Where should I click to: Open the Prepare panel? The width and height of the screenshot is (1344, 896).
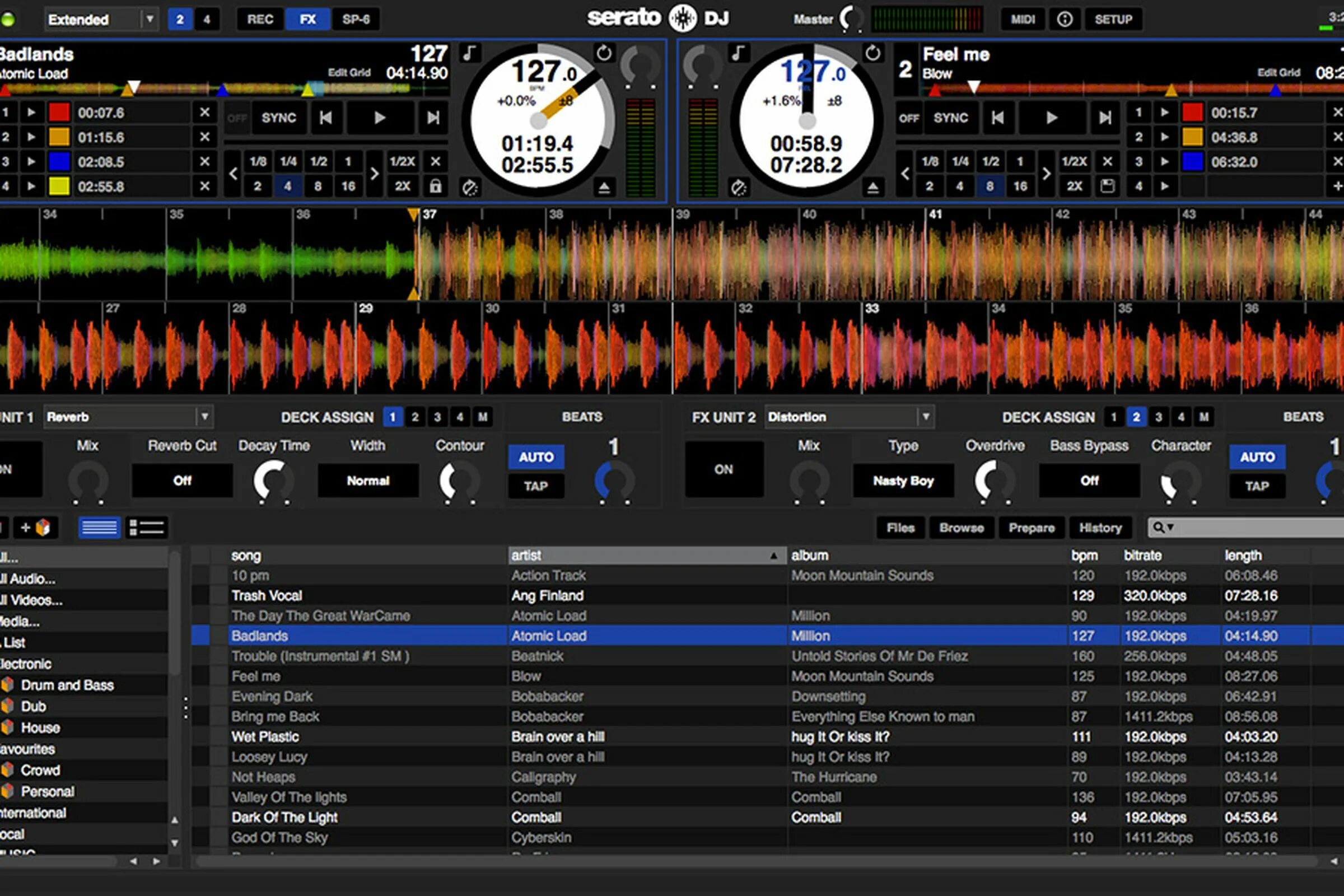(1032, 528)
